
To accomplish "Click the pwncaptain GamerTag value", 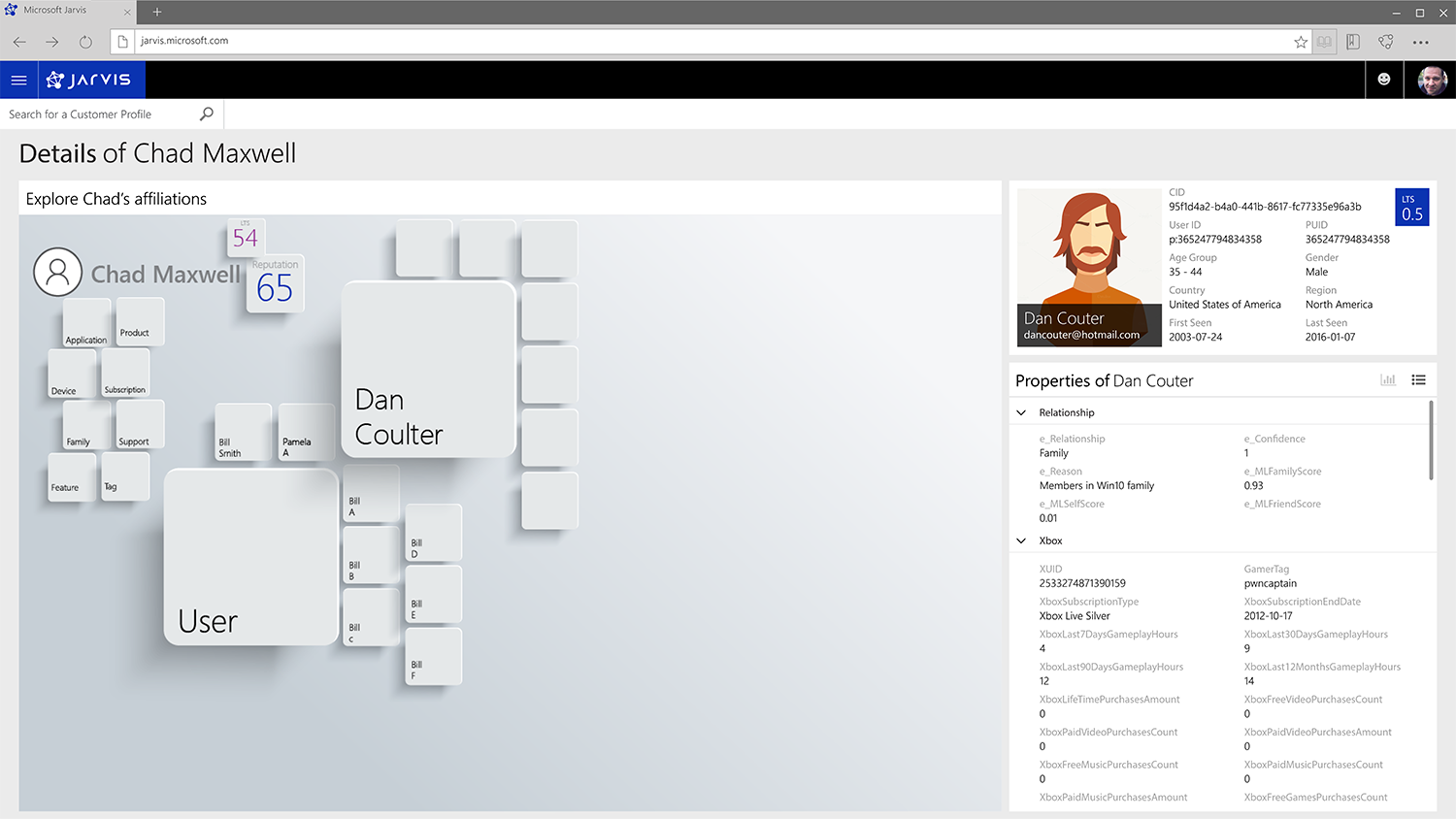I will [1271, 583].
